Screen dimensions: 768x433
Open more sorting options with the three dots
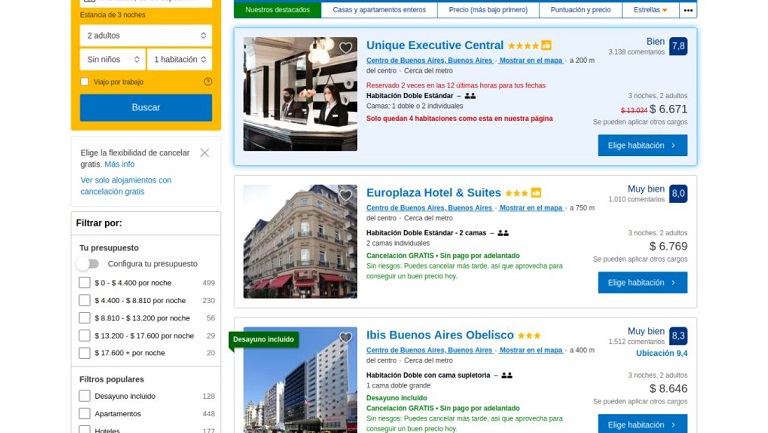(688, 10)
